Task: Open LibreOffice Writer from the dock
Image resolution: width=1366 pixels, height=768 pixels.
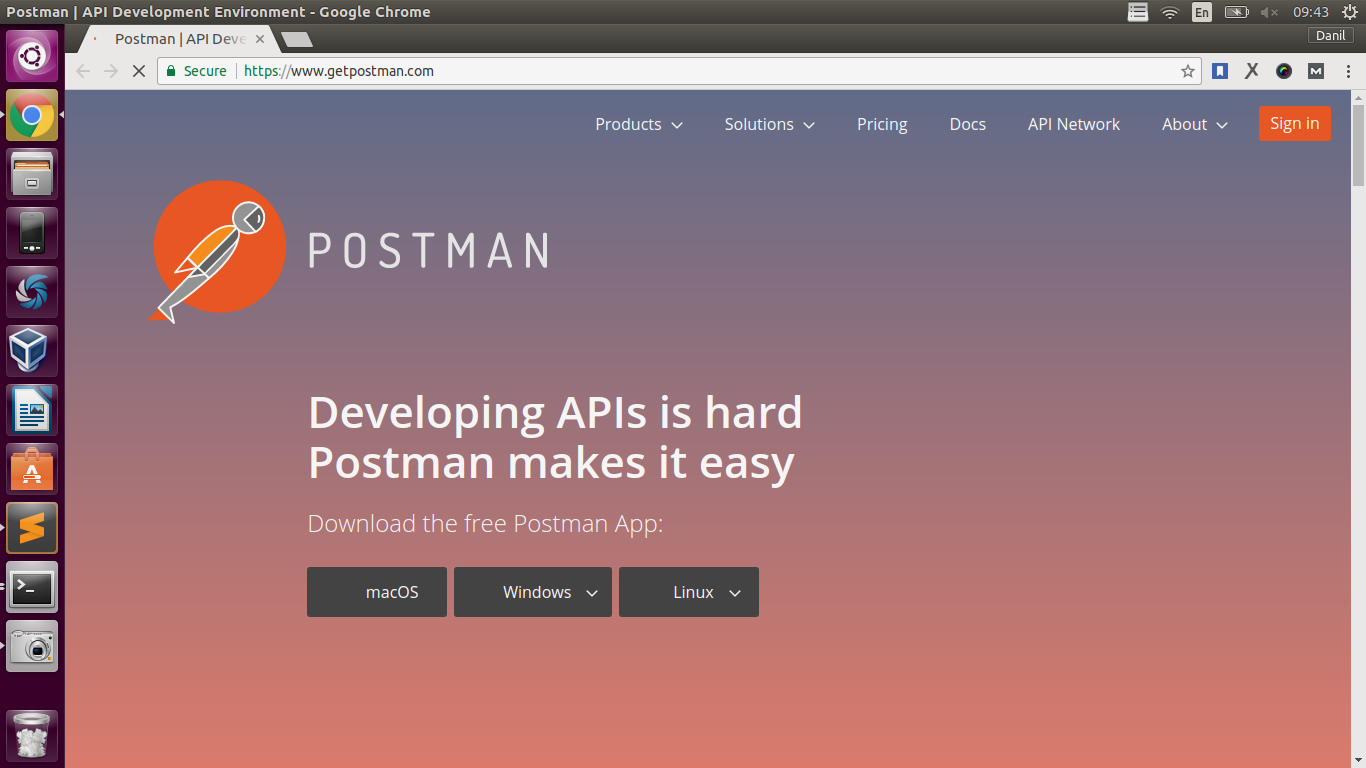Action: tap(31, 409)
